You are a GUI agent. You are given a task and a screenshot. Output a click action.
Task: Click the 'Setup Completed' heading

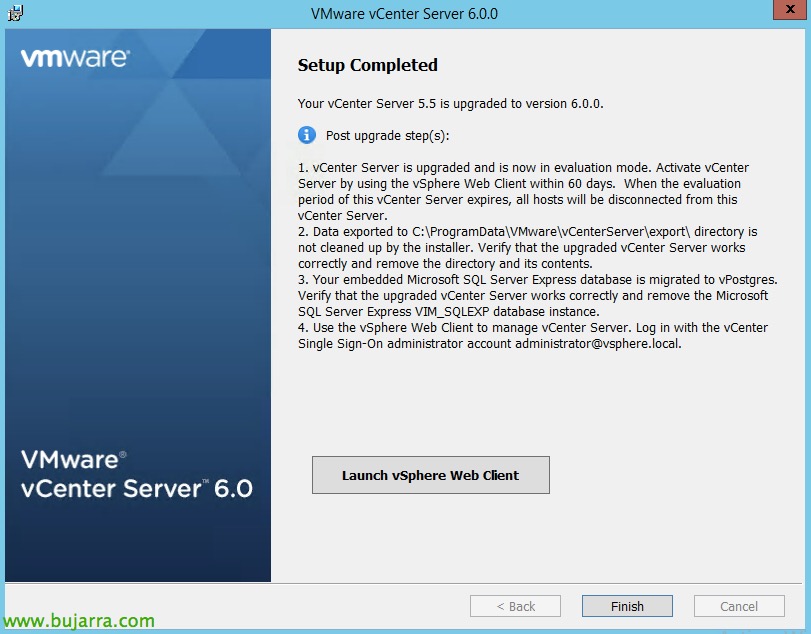(368, 65)
